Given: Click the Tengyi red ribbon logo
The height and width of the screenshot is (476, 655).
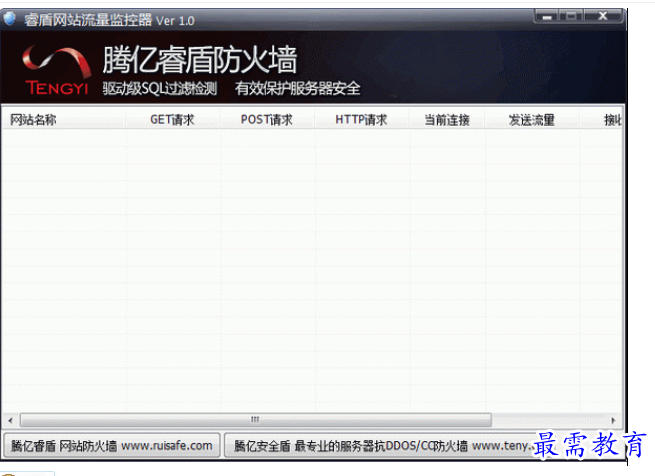Looking at the screenshot, I should pyautogui.click(x=56, y=70).
